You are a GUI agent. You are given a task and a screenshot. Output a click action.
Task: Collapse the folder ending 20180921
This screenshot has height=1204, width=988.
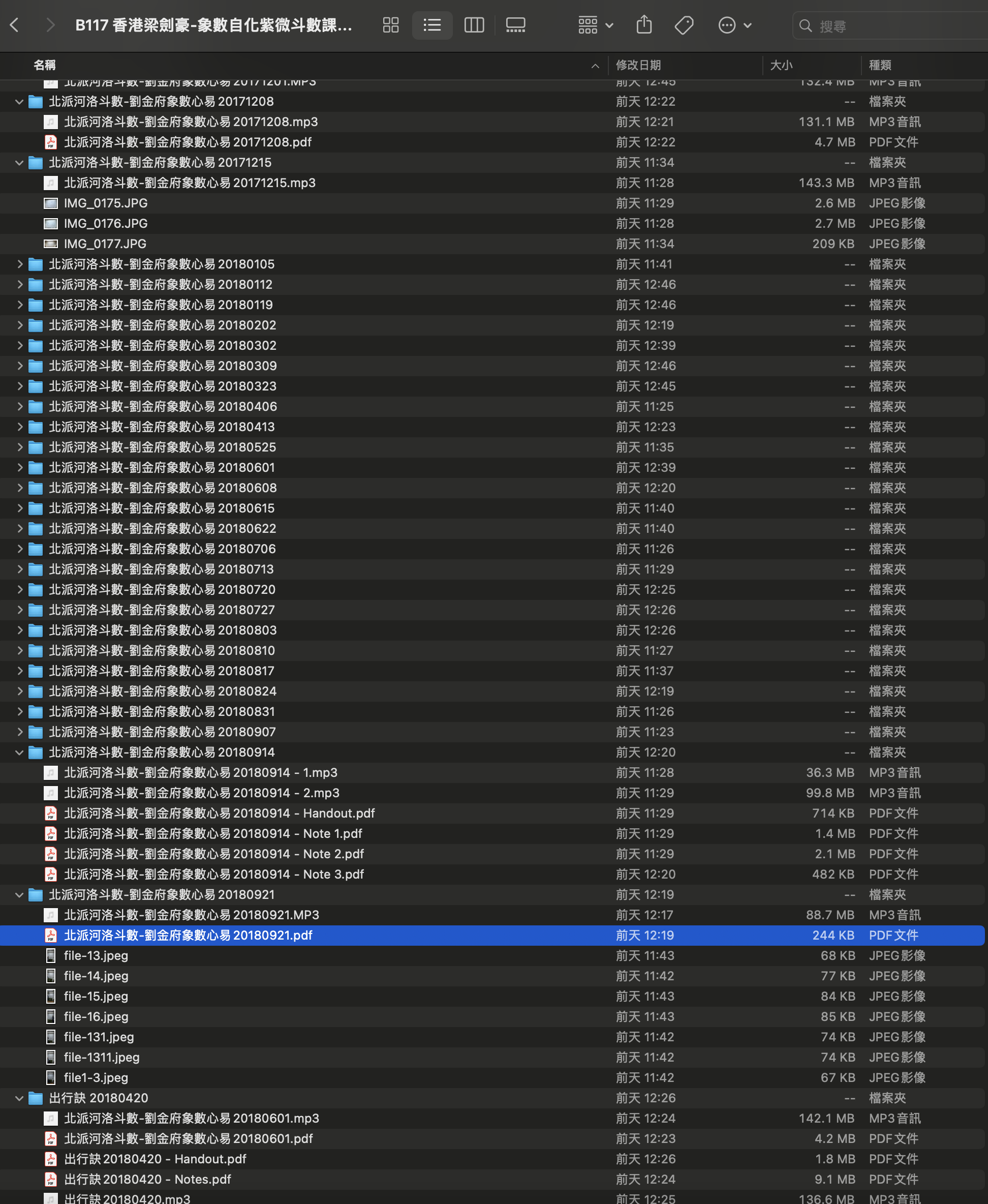pyautogui.click(x=19, y=895)
